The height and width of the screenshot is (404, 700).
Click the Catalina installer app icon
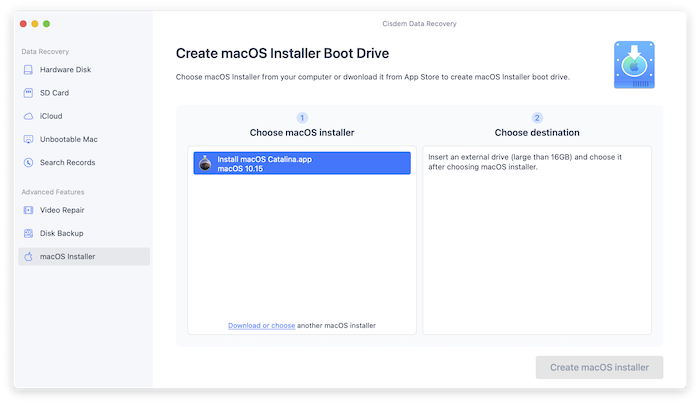(205, 164)
